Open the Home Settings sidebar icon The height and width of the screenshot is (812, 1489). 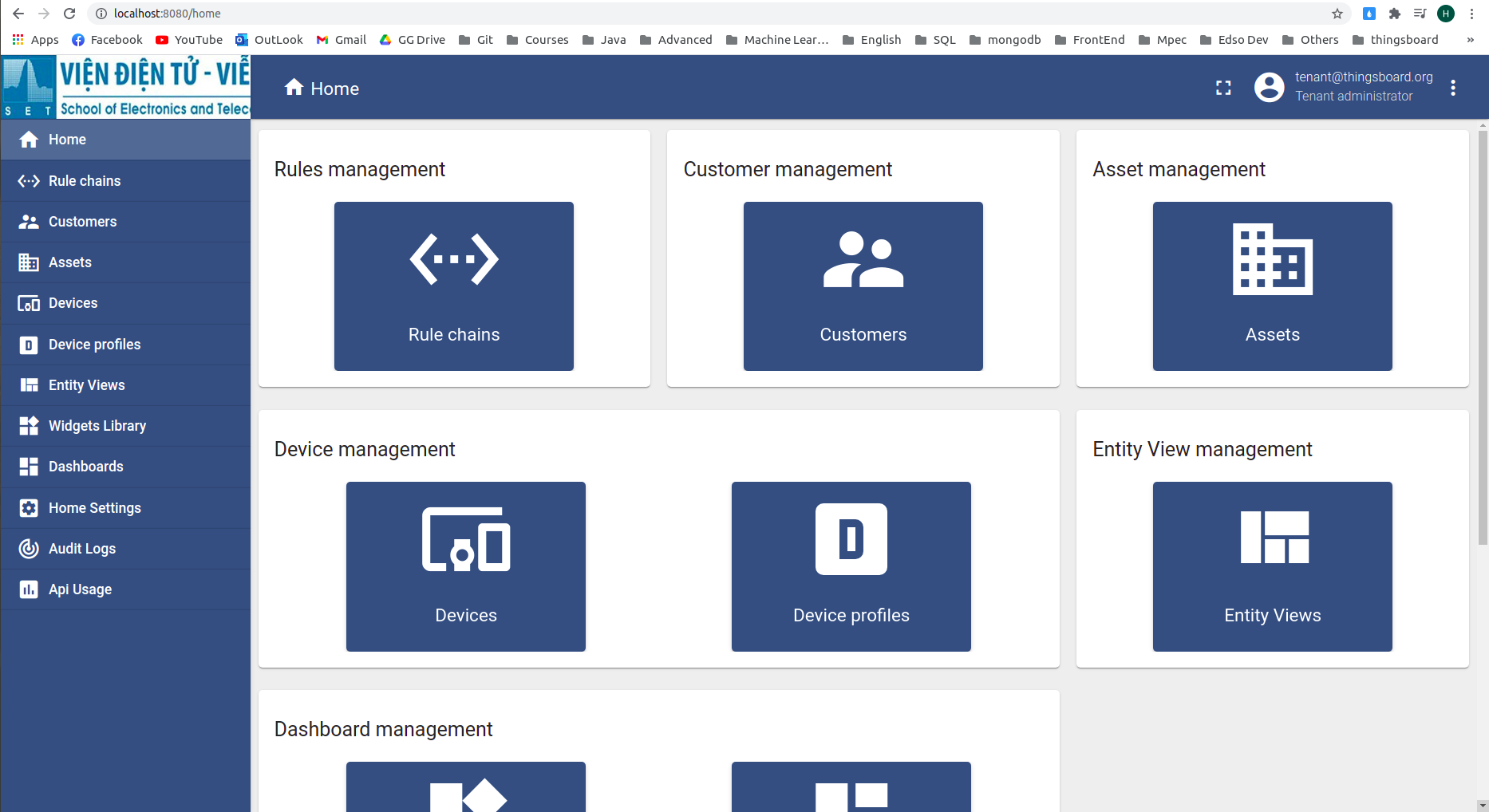click(x=29, y=507)
